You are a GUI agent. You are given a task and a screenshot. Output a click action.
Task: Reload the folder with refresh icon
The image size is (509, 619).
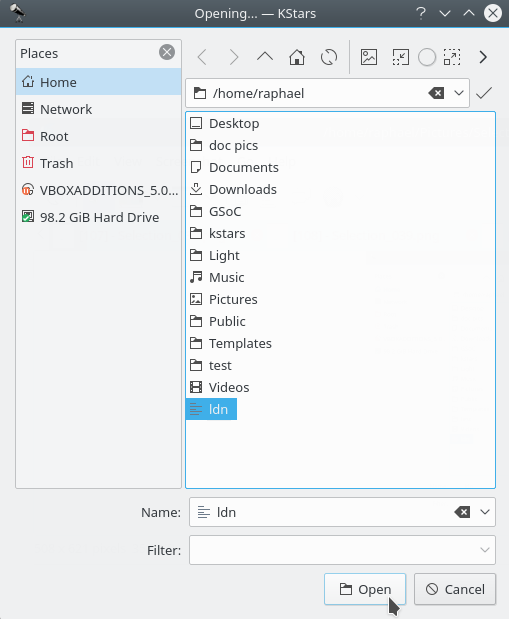coord(329,57)
